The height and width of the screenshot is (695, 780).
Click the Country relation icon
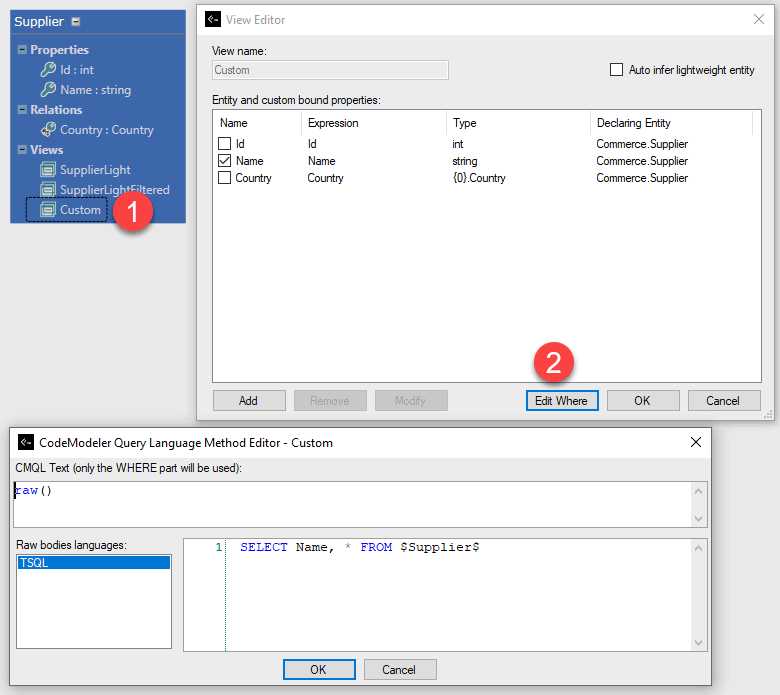coord(48,130)
